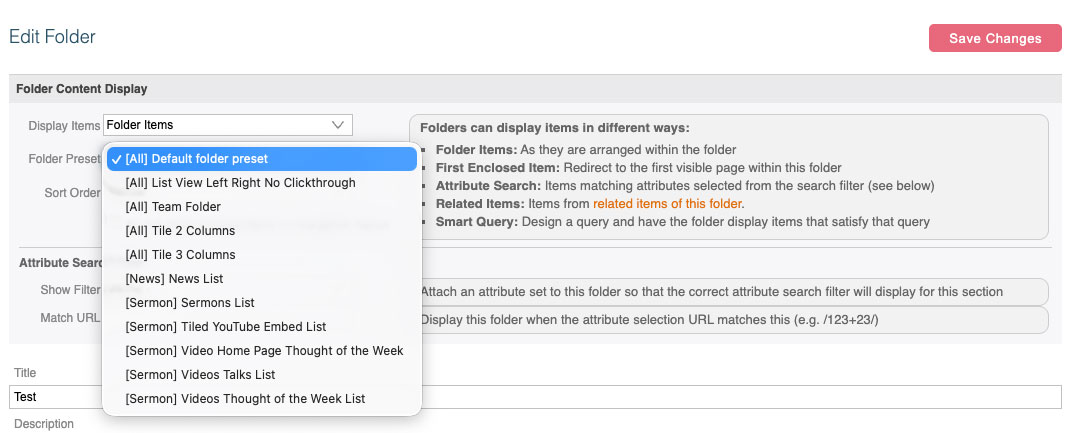Click the Save Changes button
Image resolution: width=1068 pixels, height=433 pixels.
click(994, 38)
